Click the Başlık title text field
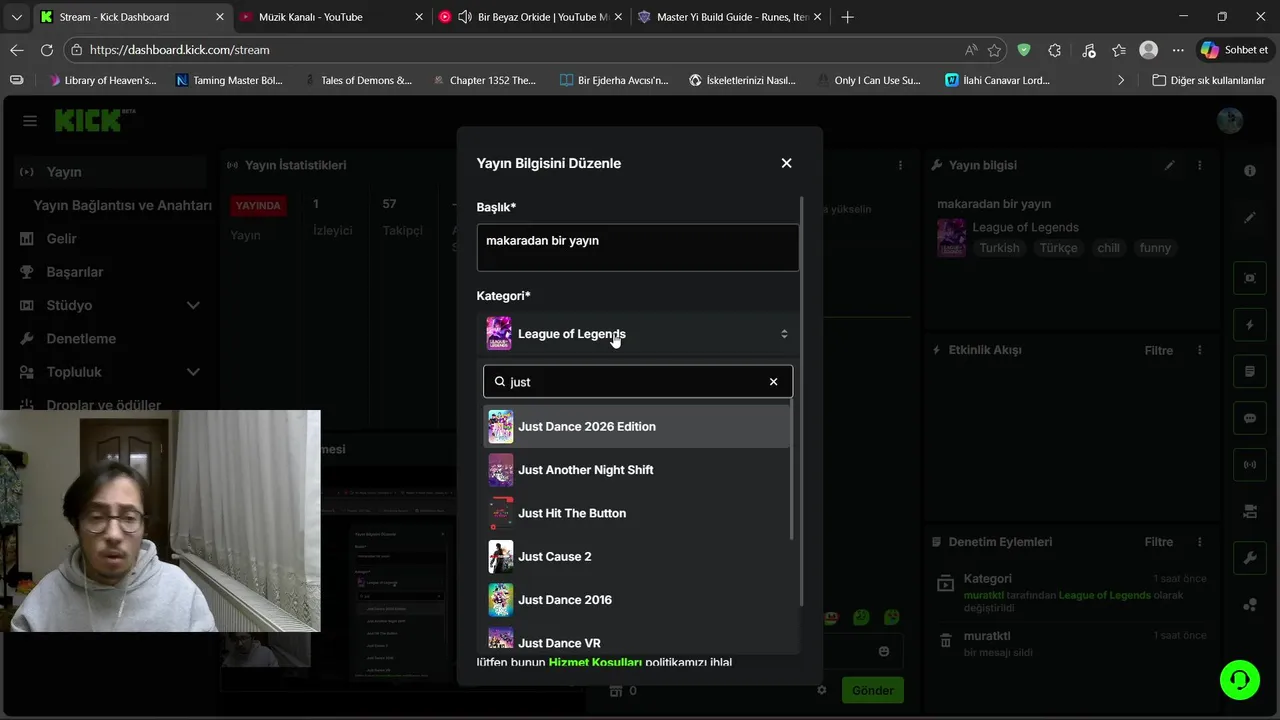 [x=638, y=247]
